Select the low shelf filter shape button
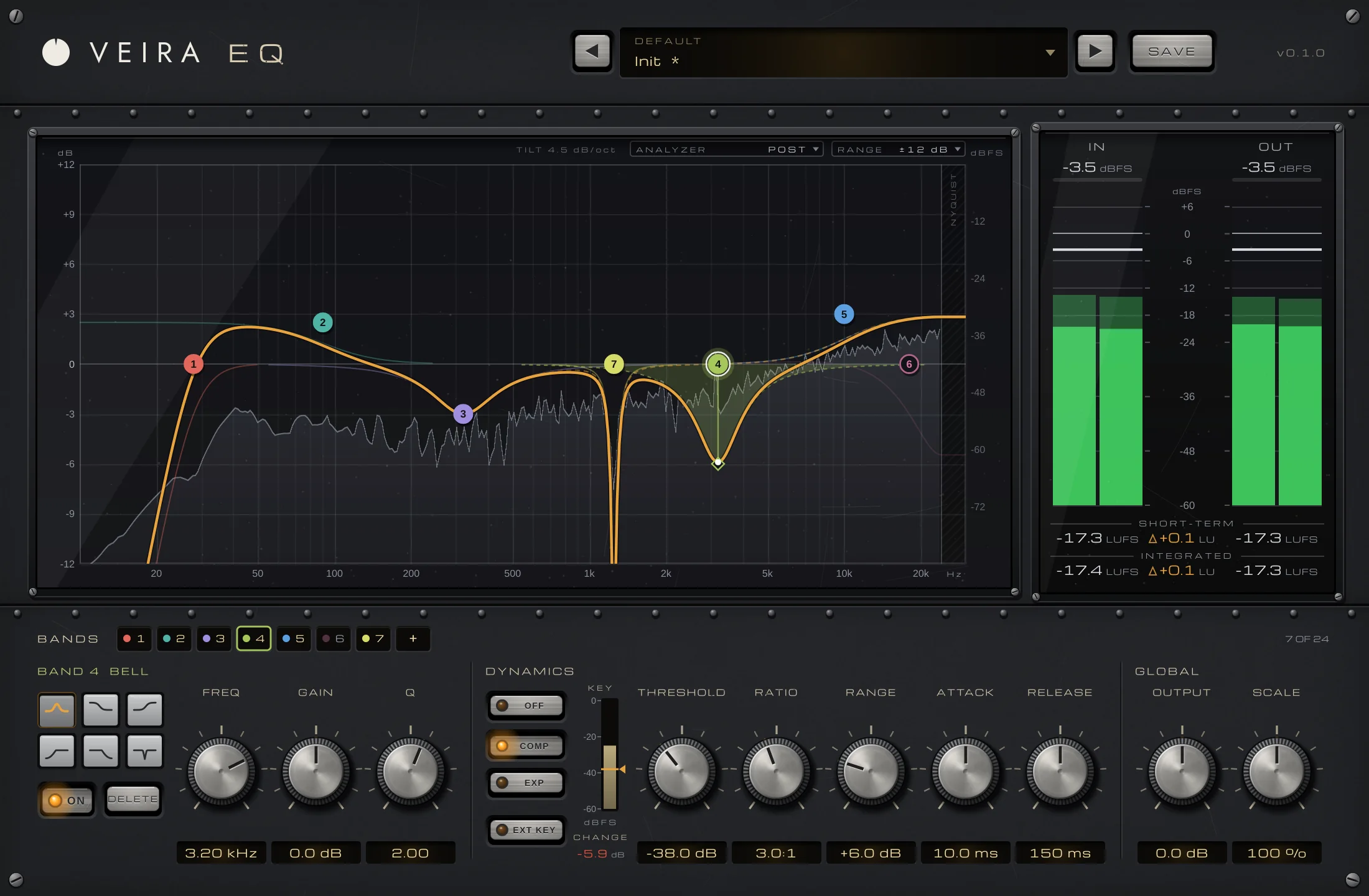The image size is (1369, 896). point(101,709)
